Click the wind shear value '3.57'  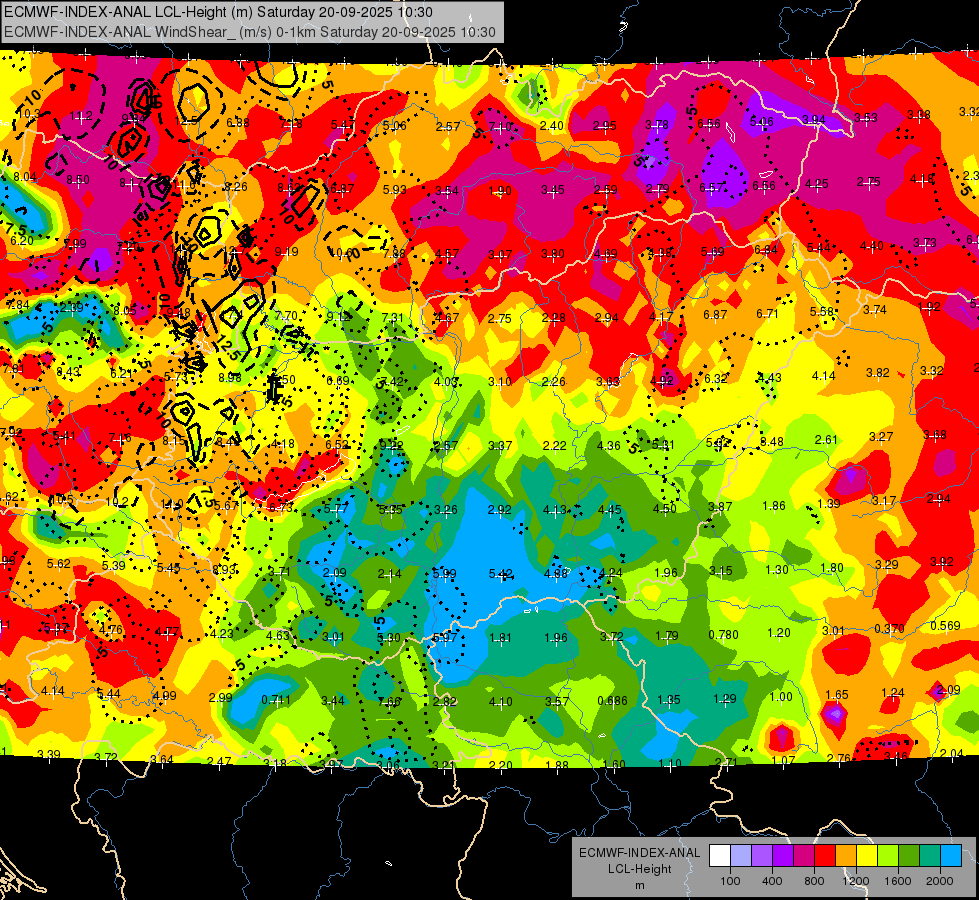click(x=556, y=701)
